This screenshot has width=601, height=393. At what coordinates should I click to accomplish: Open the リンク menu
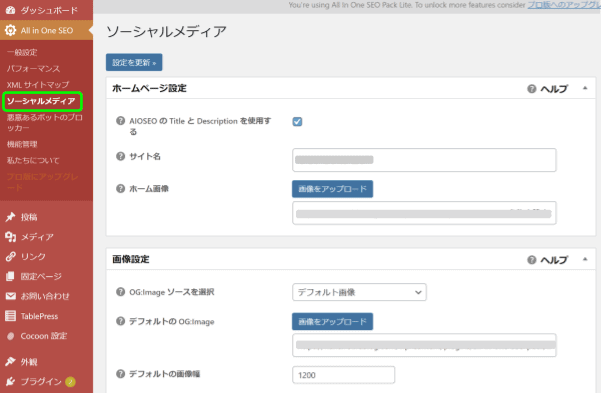point(33,257)
